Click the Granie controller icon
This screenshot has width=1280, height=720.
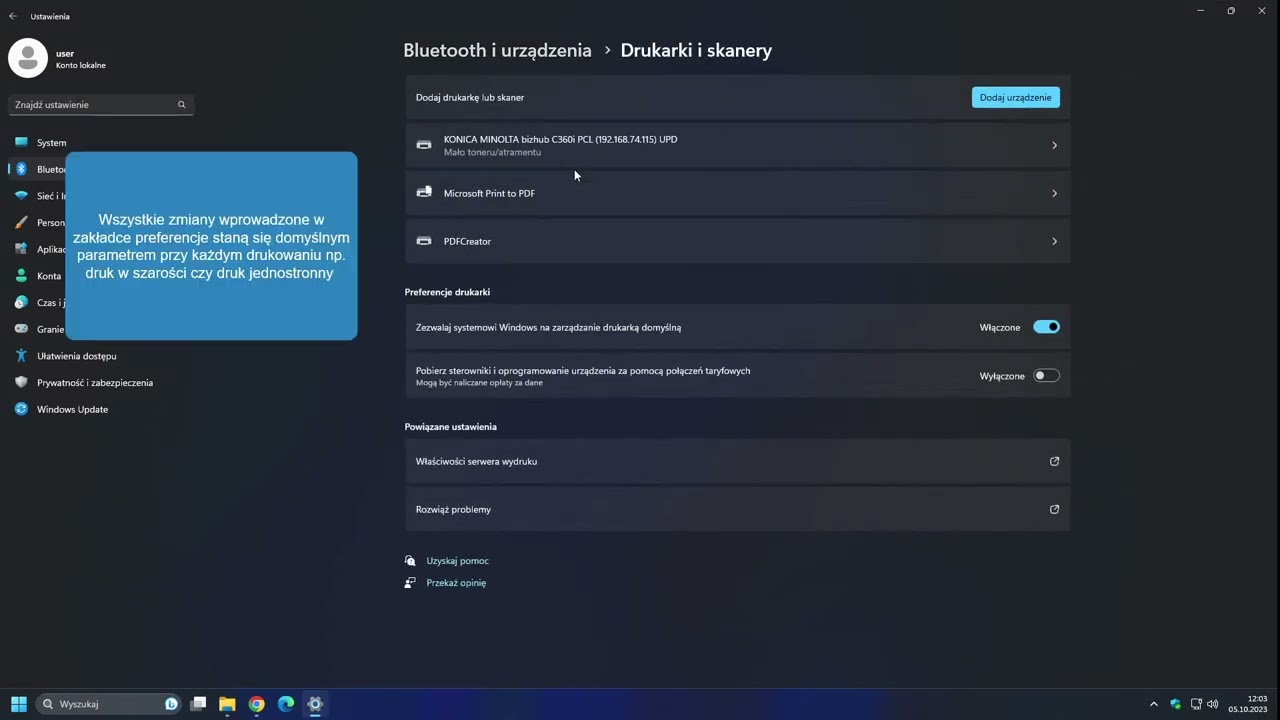pyautogui.click(x=21, y=329)
